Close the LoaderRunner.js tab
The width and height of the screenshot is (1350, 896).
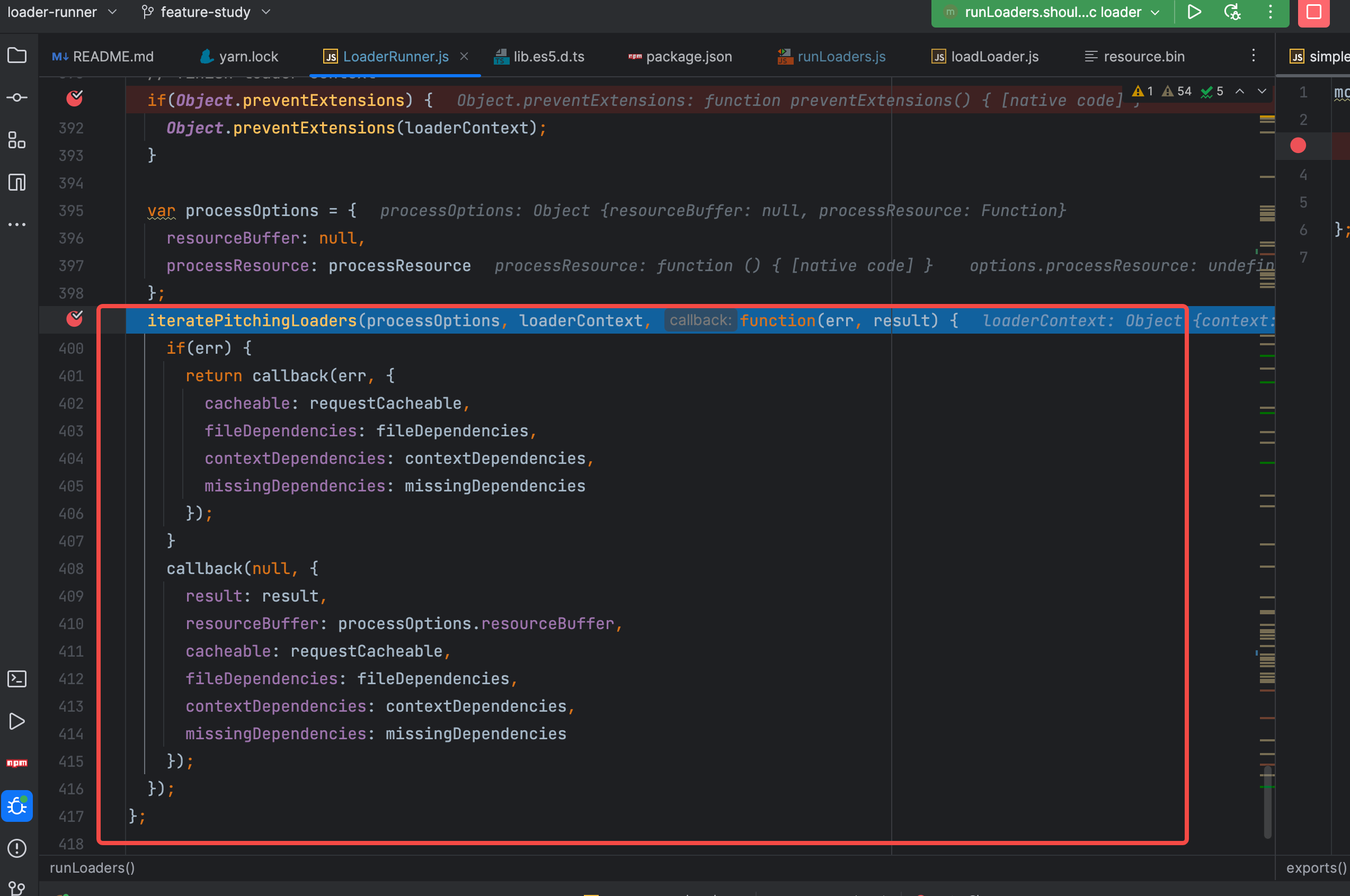click(464, 56)
